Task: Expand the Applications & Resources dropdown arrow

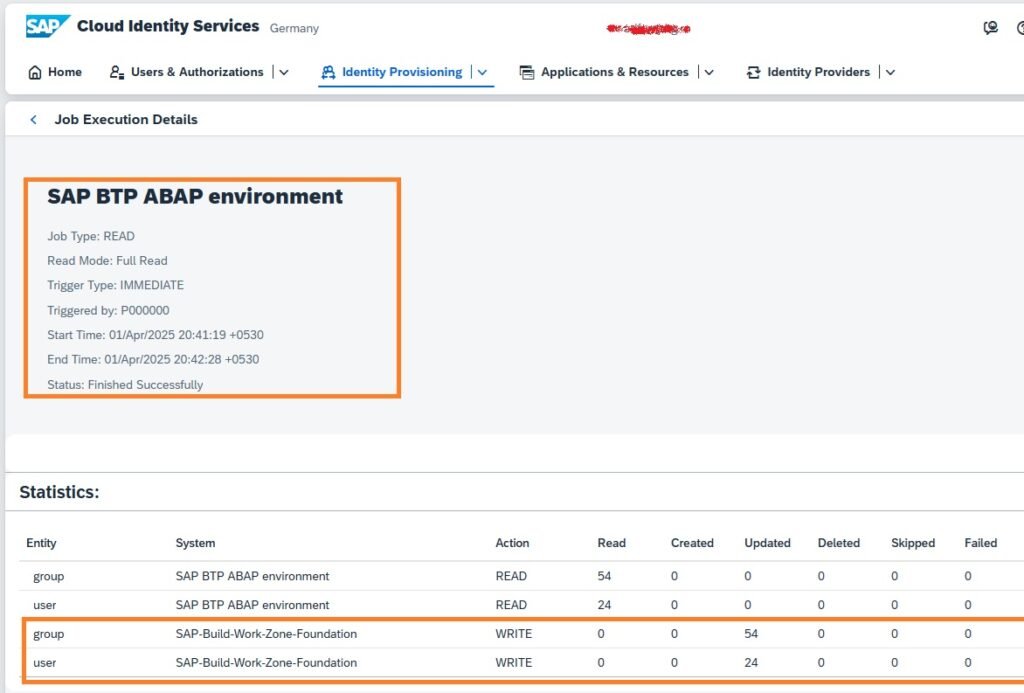Action: click(x=709, y=73)
